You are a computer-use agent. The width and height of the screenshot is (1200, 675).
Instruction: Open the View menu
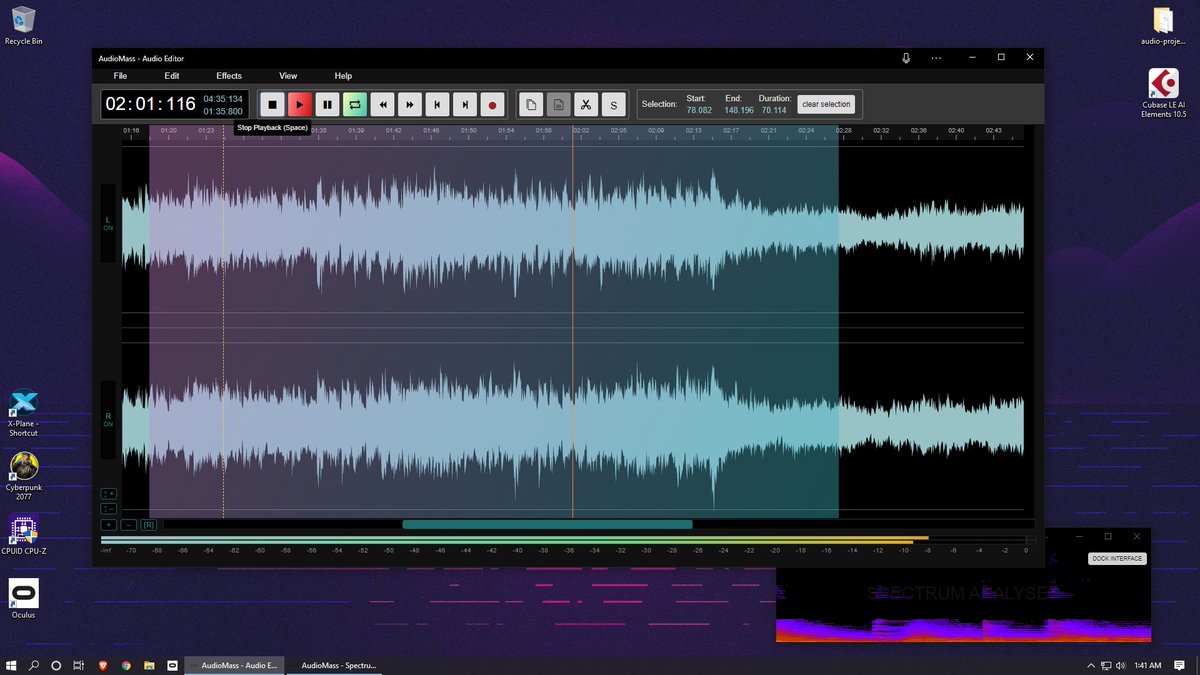(x=288, y=75)
